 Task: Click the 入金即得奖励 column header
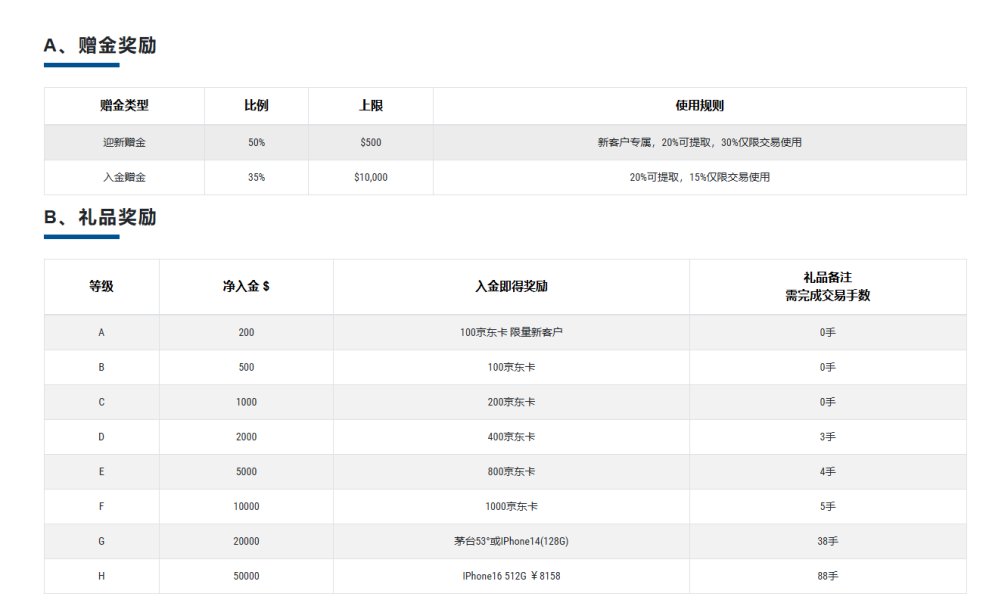point(511,287)
